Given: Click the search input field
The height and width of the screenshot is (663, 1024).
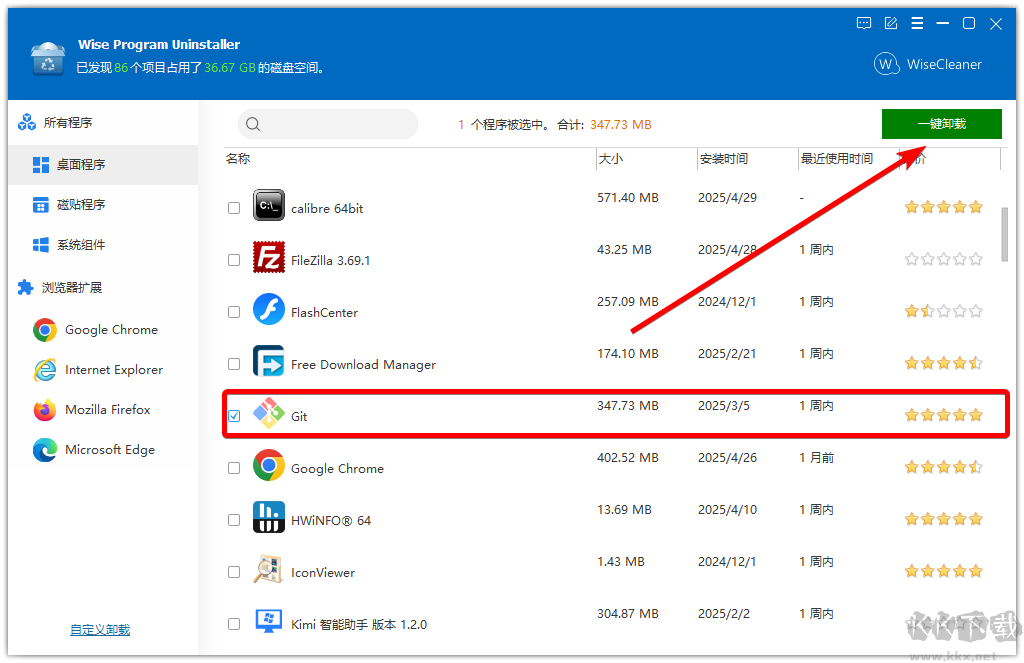Looking at the screenshot, I should 328,124.
